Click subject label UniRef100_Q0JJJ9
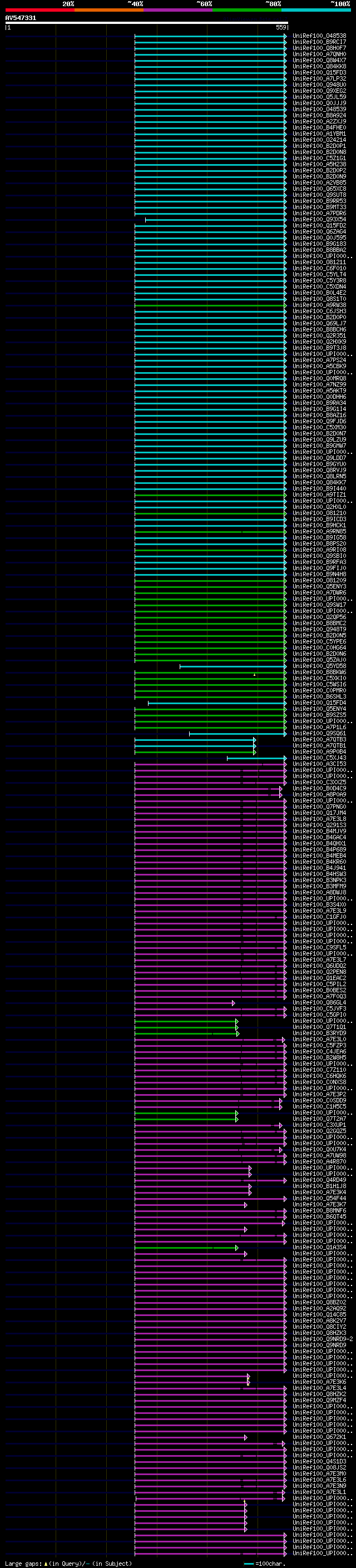The height and width of the screenshot is (1568, 356). tap(319, 103)
